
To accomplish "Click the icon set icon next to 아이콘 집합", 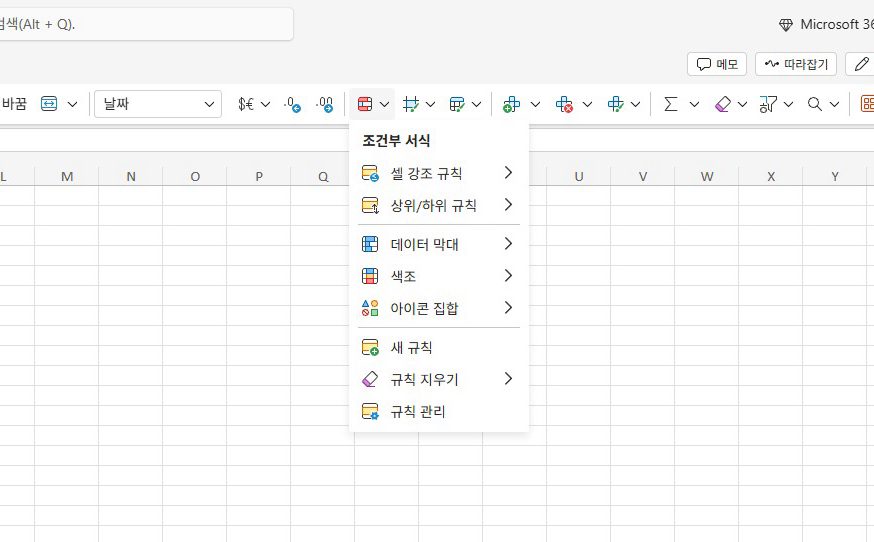I will tap(370, 308).
